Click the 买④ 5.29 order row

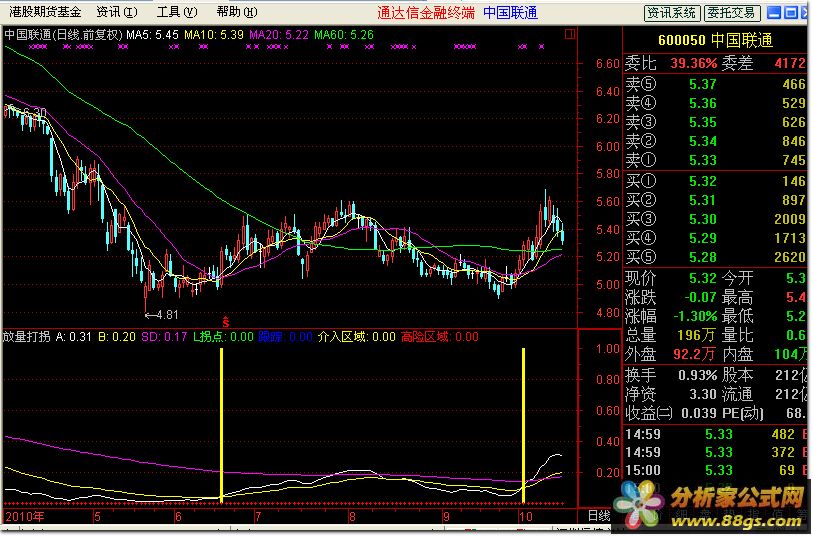point(714,238)
